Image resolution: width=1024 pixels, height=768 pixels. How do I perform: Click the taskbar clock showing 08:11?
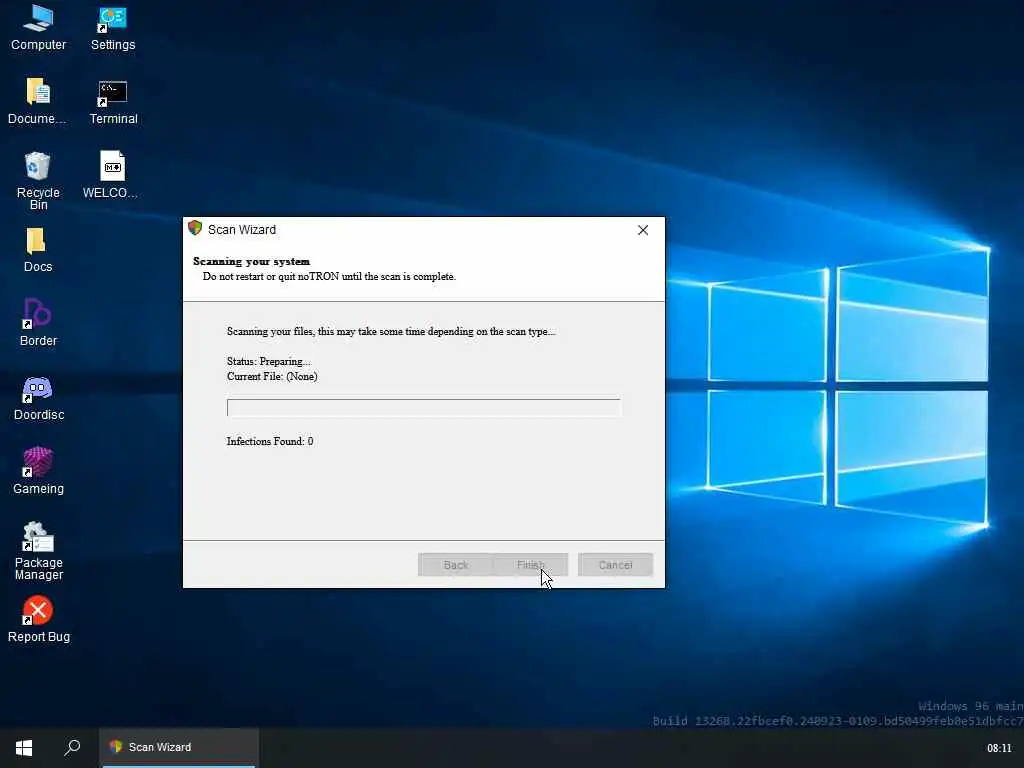click(x=999, y=748)
